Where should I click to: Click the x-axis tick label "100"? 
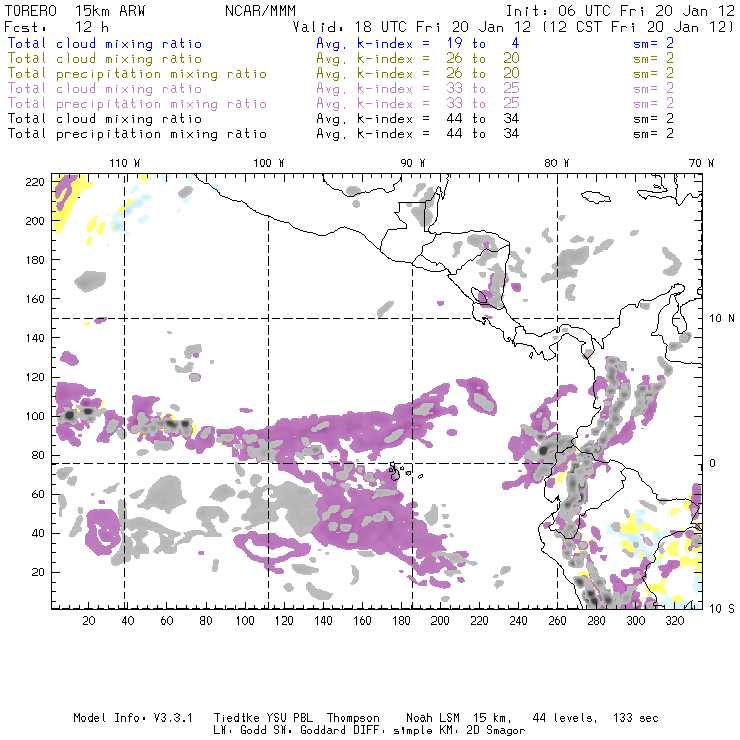pyautogui.click(x=245, y=621)
